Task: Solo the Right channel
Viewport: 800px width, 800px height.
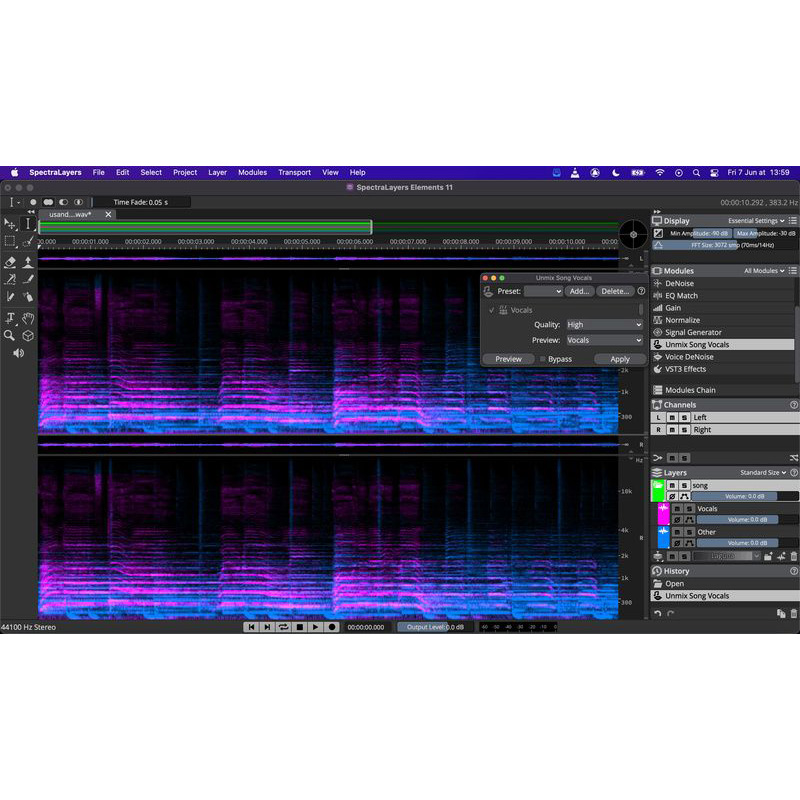Action: coord(684,430)
